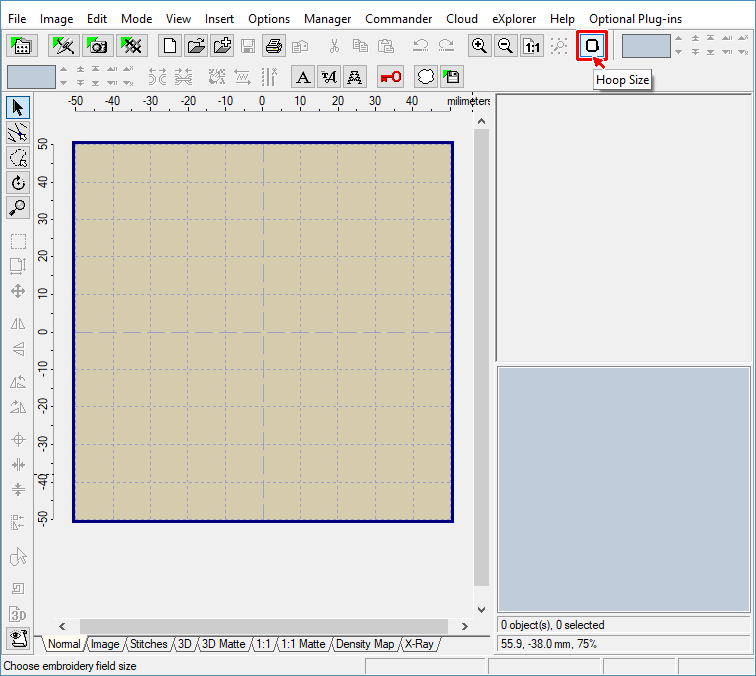Select the arrow selection tool
The height and width of the screenshot is (676, 756).
tap(18, 108)
